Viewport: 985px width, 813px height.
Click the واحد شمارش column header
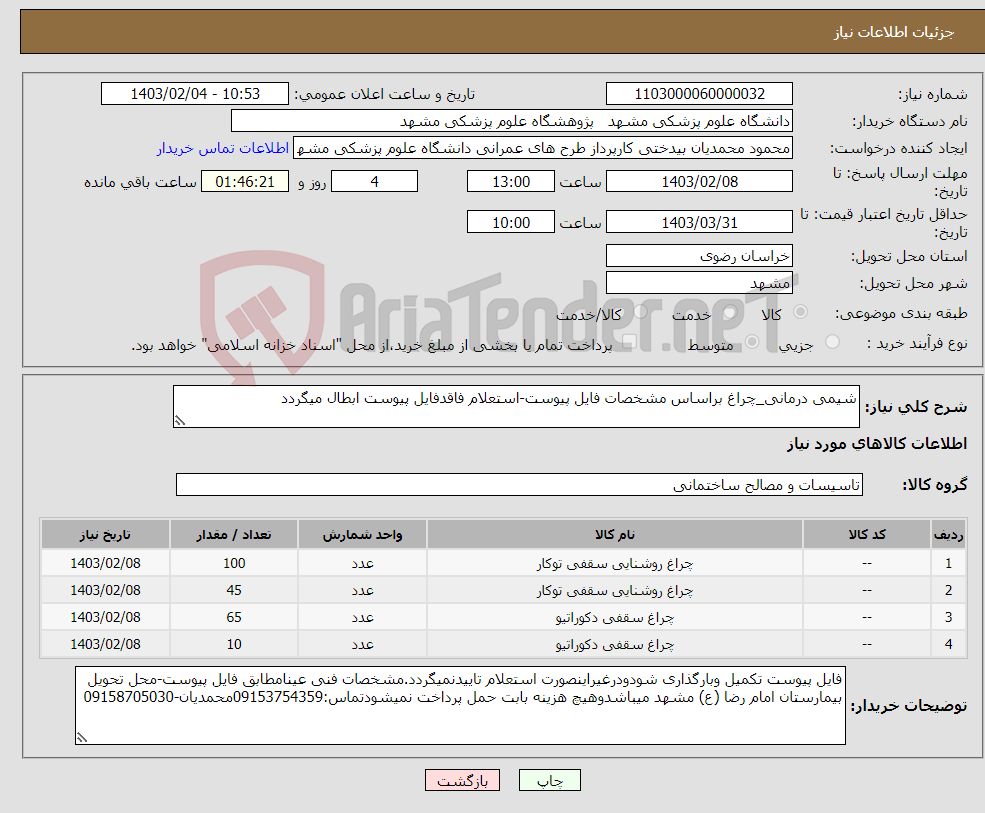pyautogui.click(x=362, y=534)
